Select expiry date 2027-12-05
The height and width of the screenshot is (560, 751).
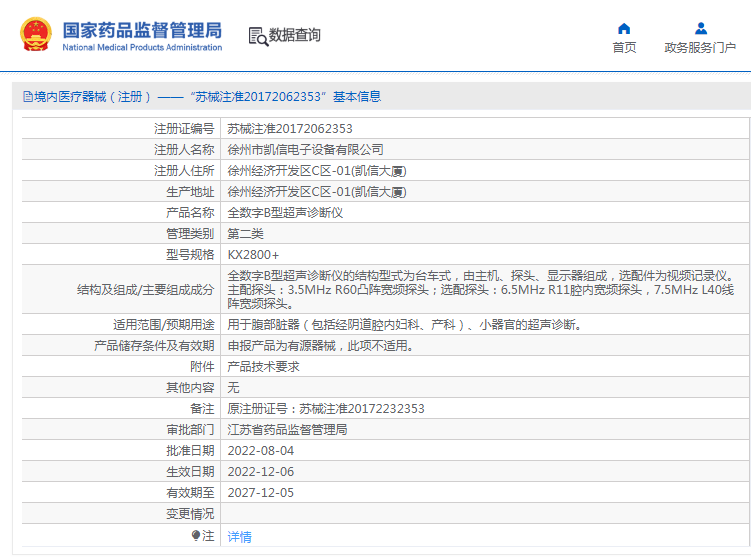point(261,493)
